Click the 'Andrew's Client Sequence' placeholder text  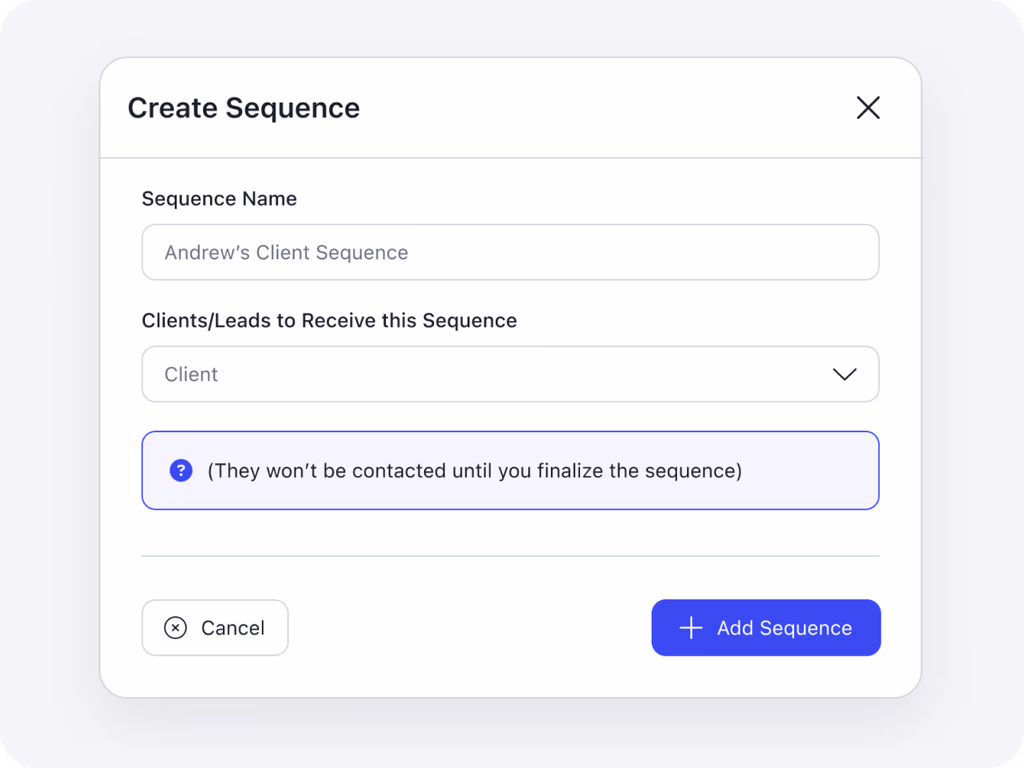pos(286,252)
